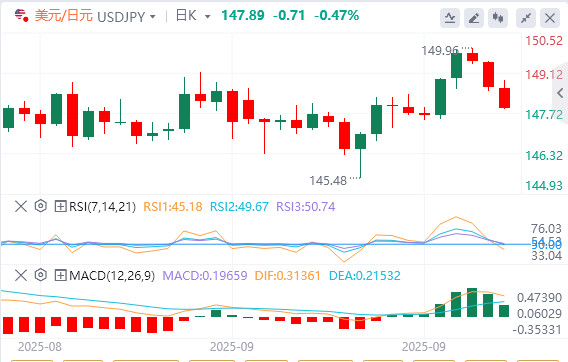Click the US-Japan flag icon
Viewport: 568px width, 362px height.
(21, 16)
